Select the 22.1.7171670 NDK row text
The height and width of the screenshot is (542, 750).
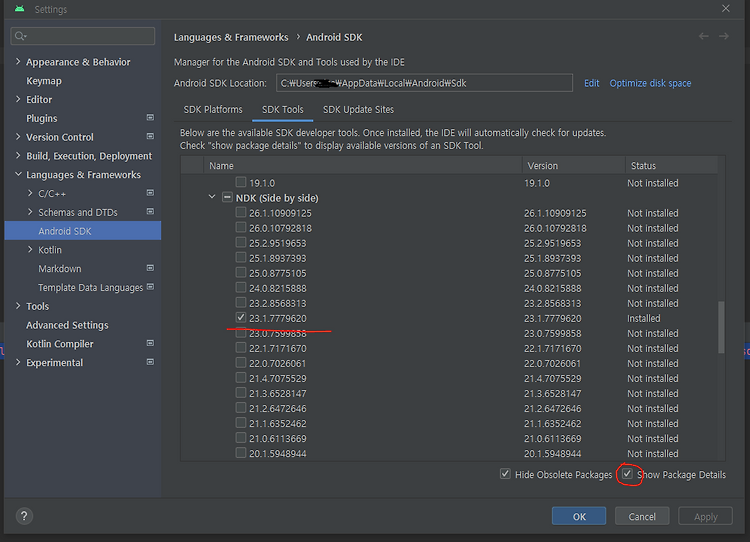coord(277,348)
